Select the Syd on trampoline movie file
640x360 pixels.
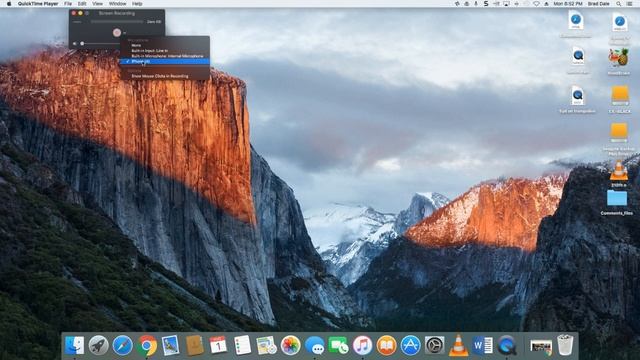pyautogui.click(x=577, y=96)
